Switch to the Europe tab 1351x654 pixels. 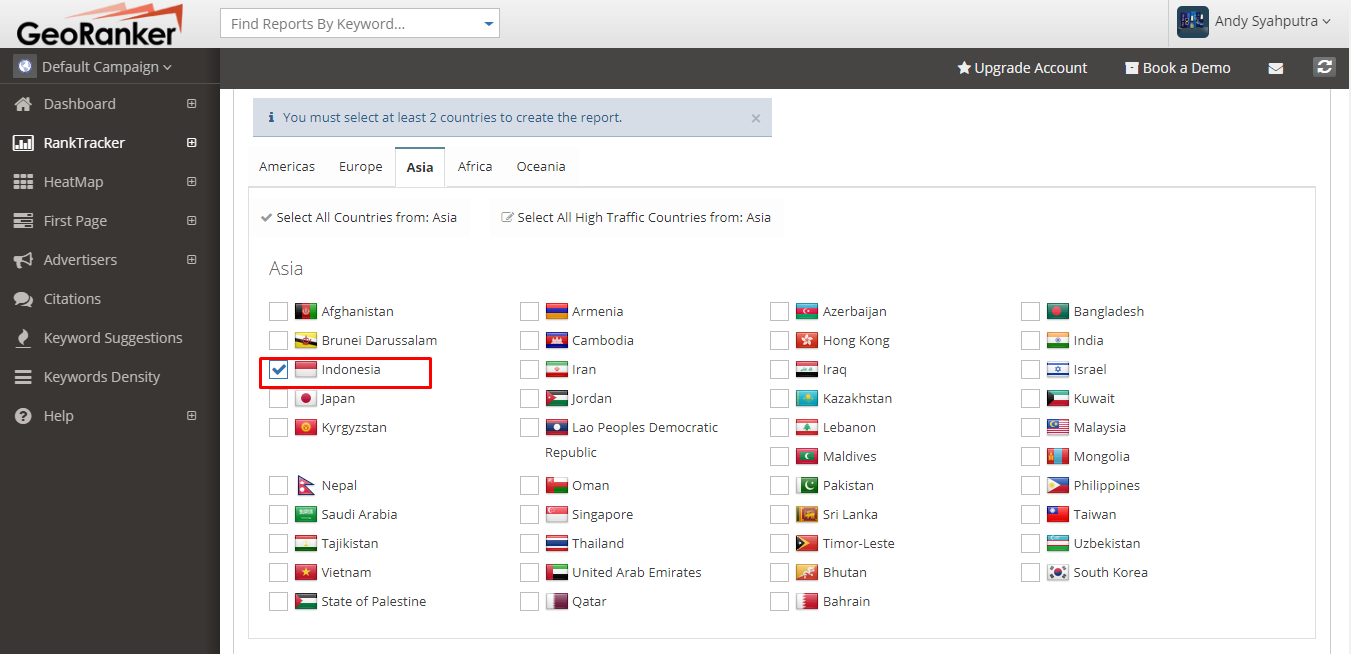coord(360,167)
